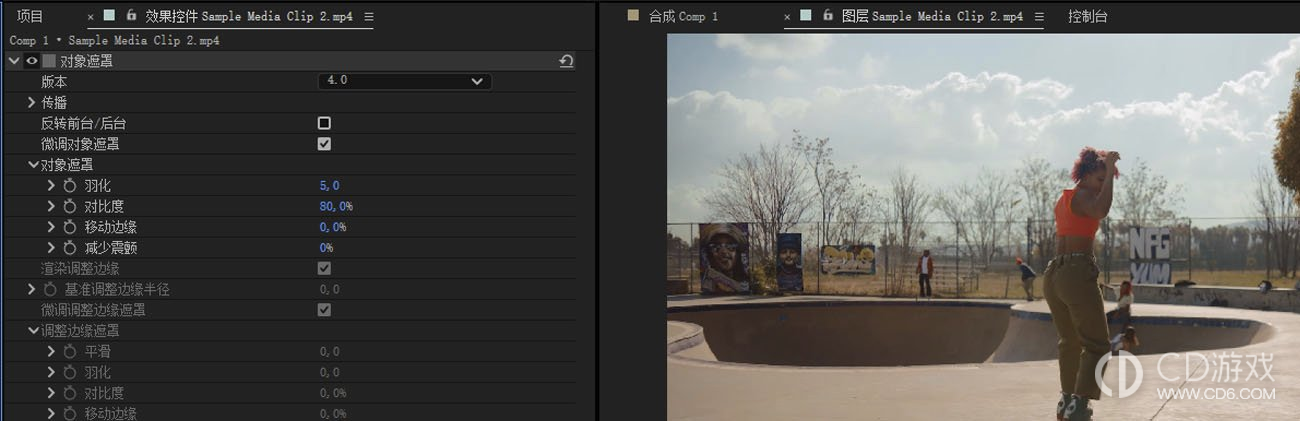This screenshot has width=1300, height=421.
Task: Expand the 传播 section
Action: 32,102
